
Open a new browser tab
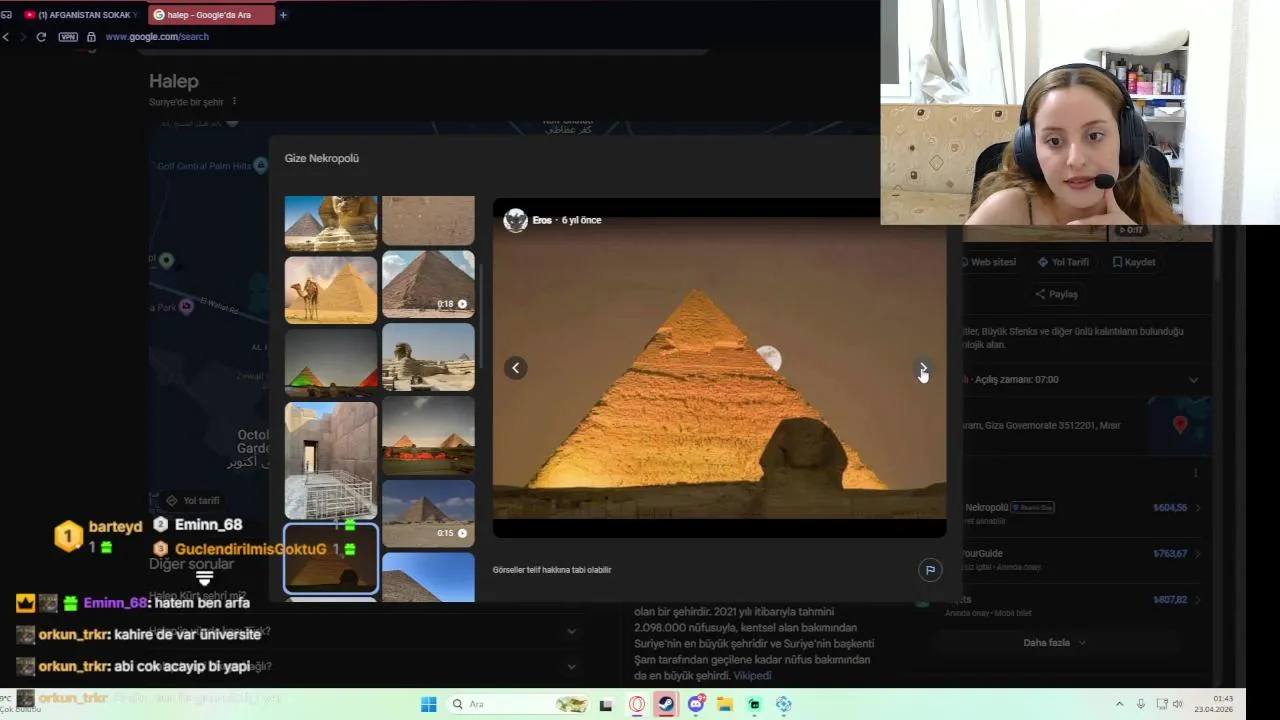click(283, 15)
